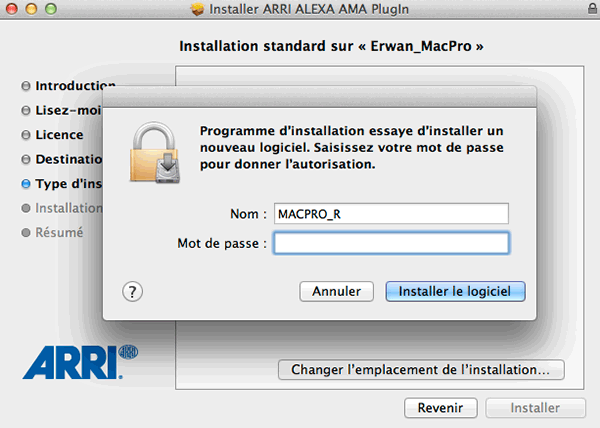This screenshot has width=600, height=428.
Task: Select the Licence step in sidebar
Action: pos(59,135)
